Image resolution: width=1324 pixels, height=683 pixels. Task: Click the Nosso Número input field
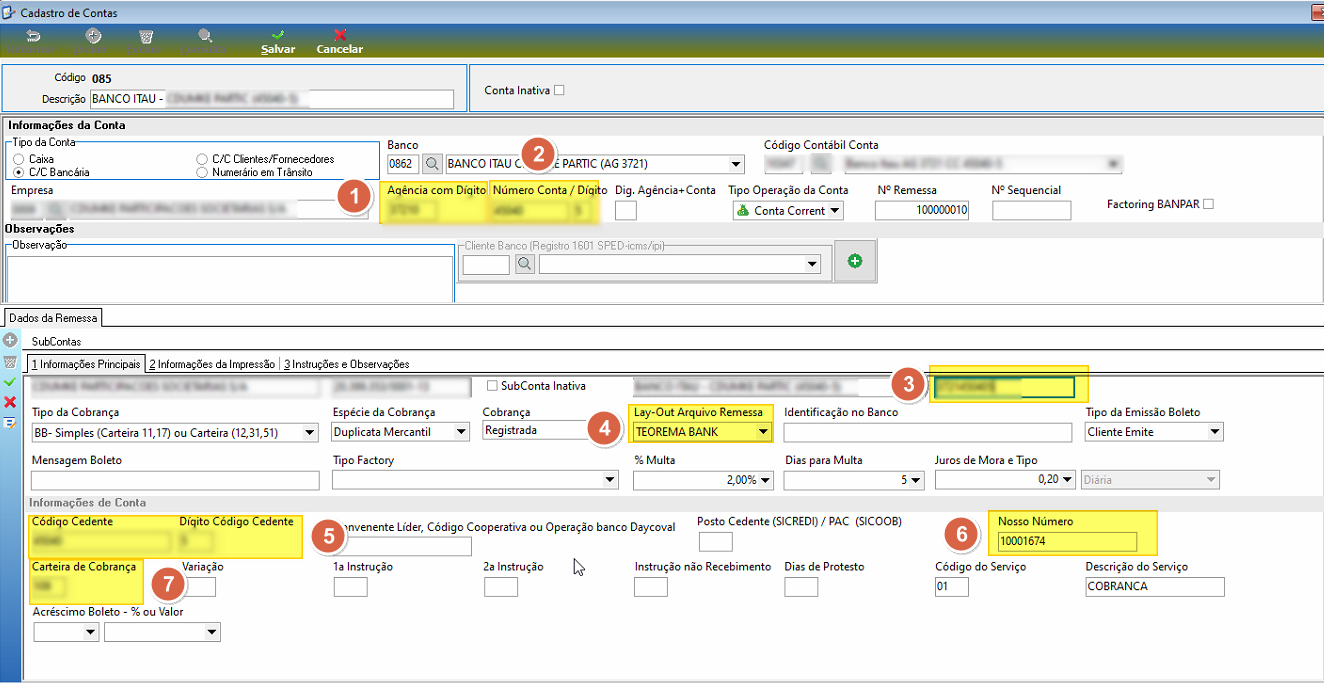[1067, 542]
